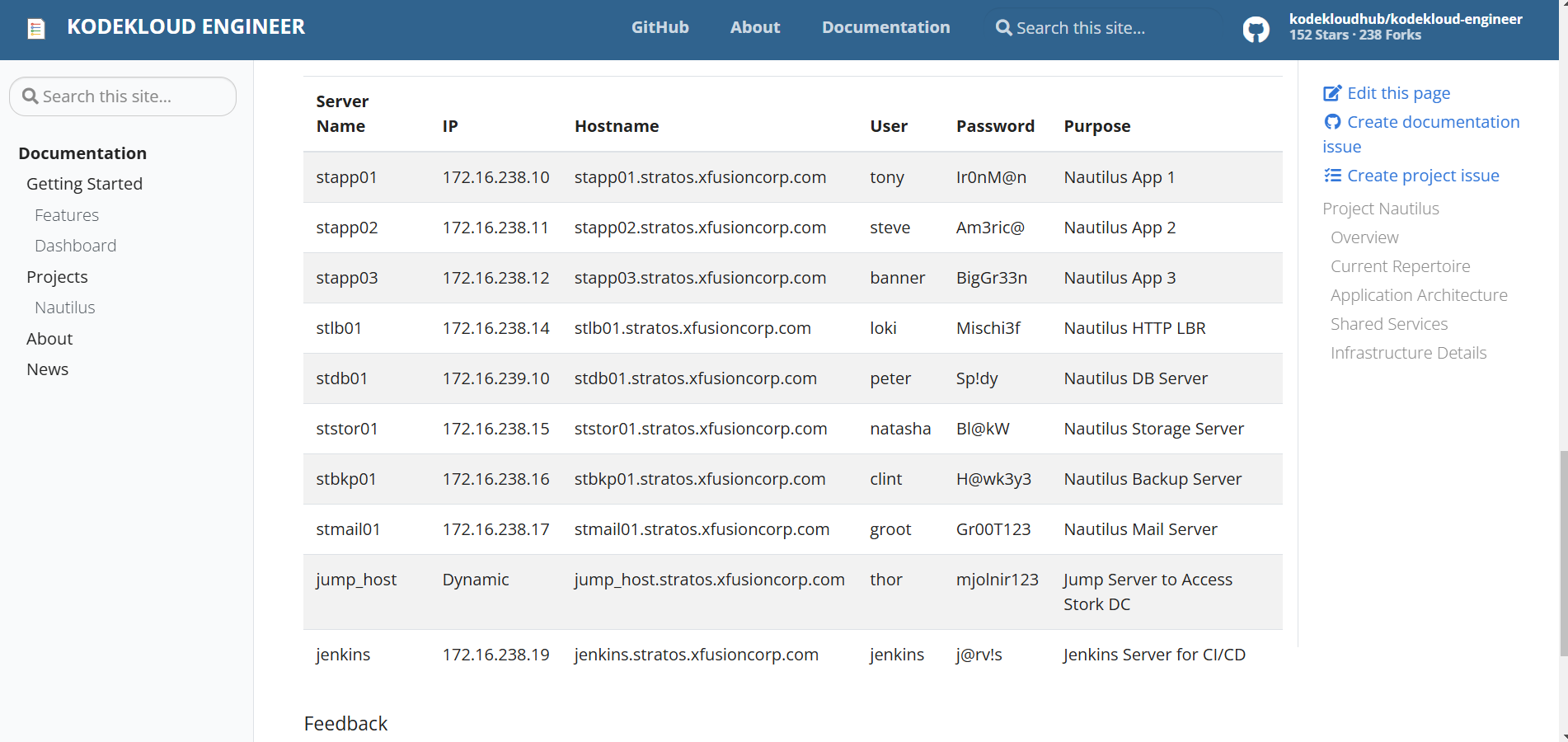Viewport: 1568px width, 742px height.
Task: Jump to Infrastructure Details section link
Action: 1408,353
